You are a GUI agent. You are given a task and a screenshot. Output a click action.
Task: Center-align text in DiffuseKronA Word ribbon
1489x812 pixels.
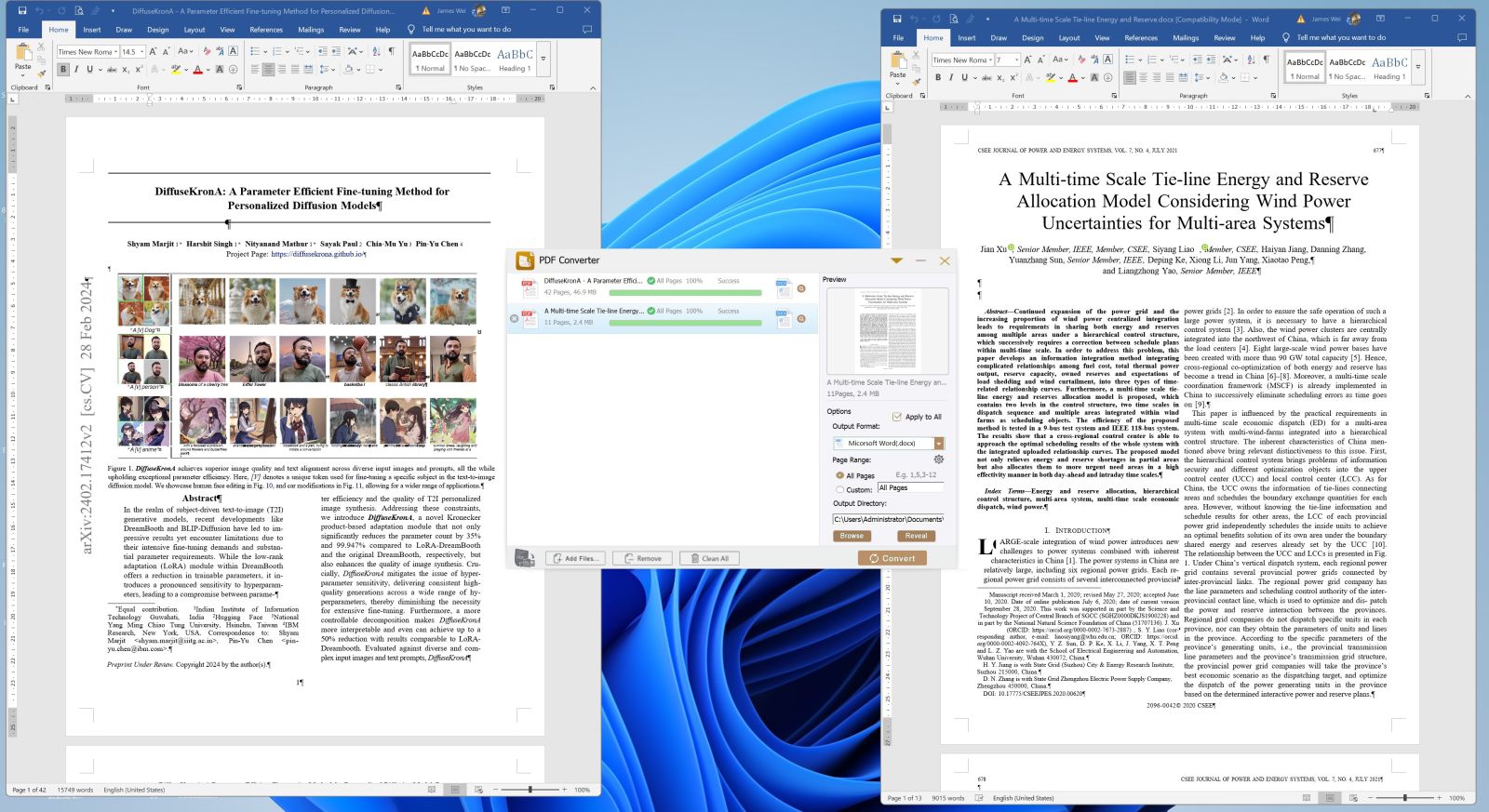point(268,69)
